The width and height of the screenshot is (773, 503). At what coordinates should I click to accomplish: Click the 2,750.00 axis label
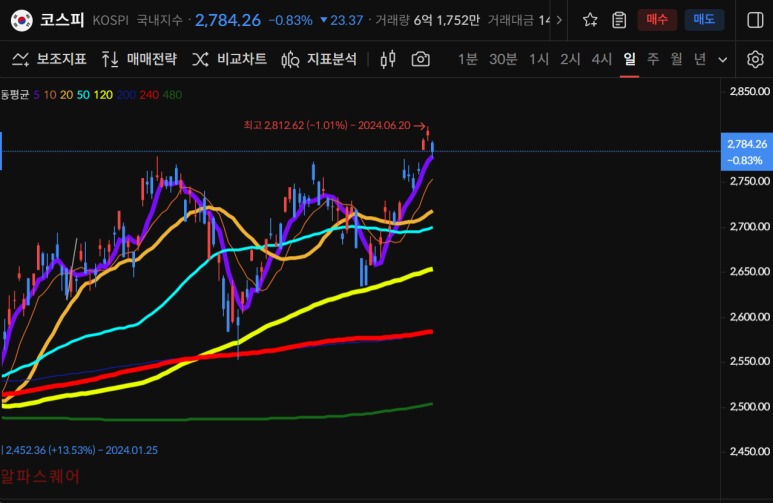pos(750,181)
